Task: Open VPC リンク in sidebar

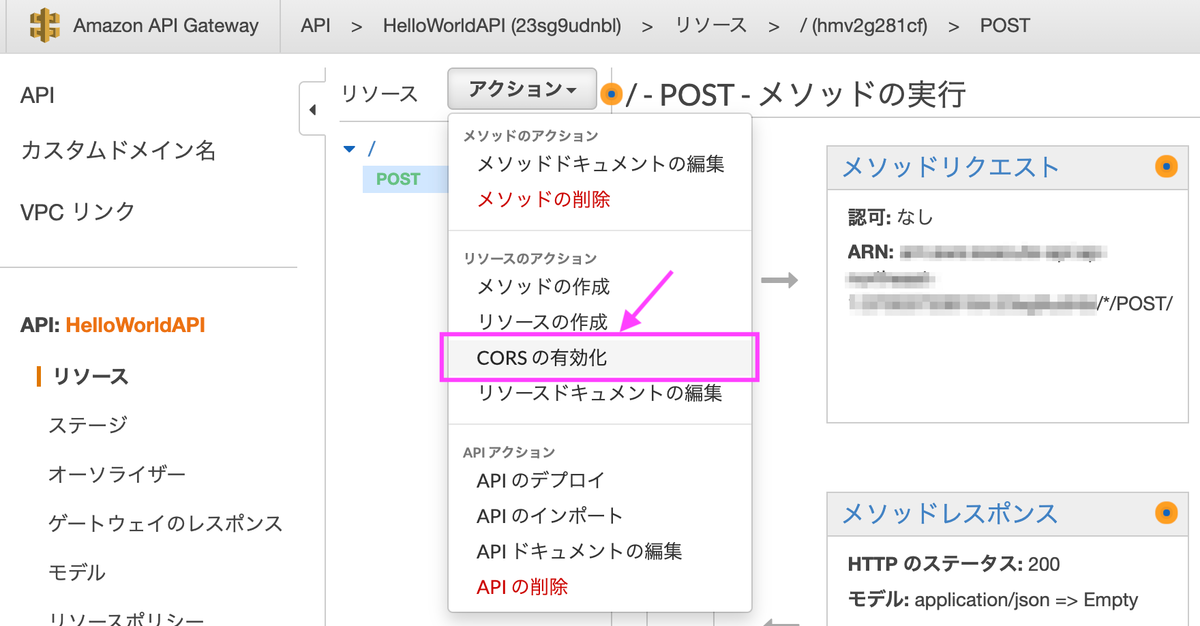Action: pyautogui.click(x=77, y=211)
